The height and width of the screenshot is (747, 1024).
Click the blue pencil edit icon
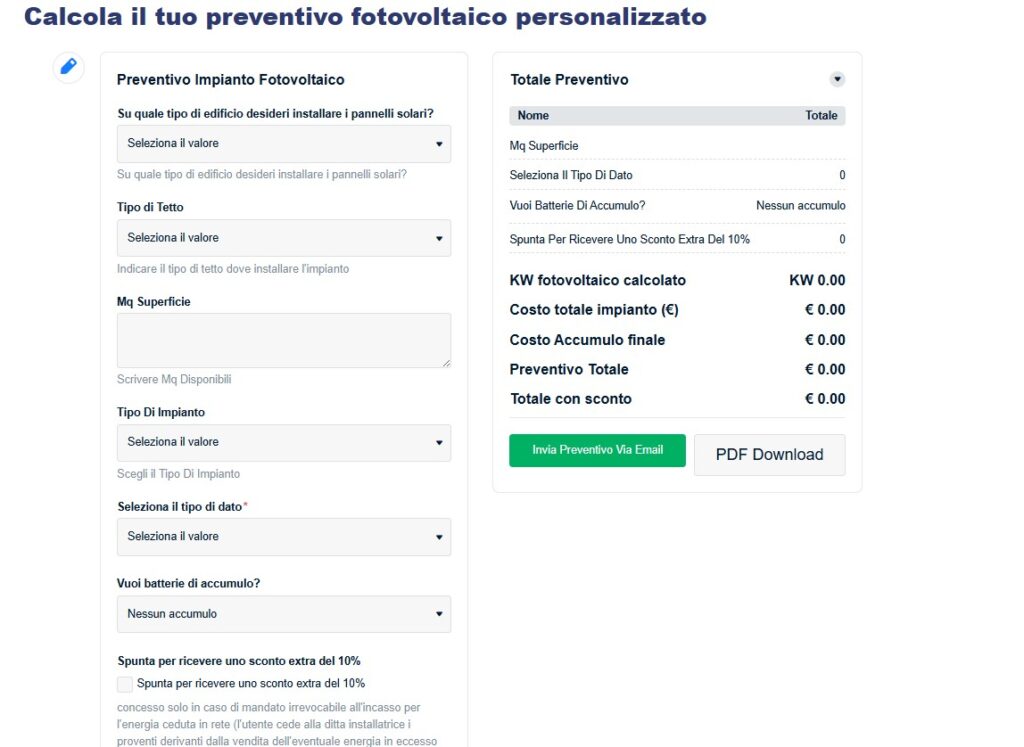tap(68, 67)
